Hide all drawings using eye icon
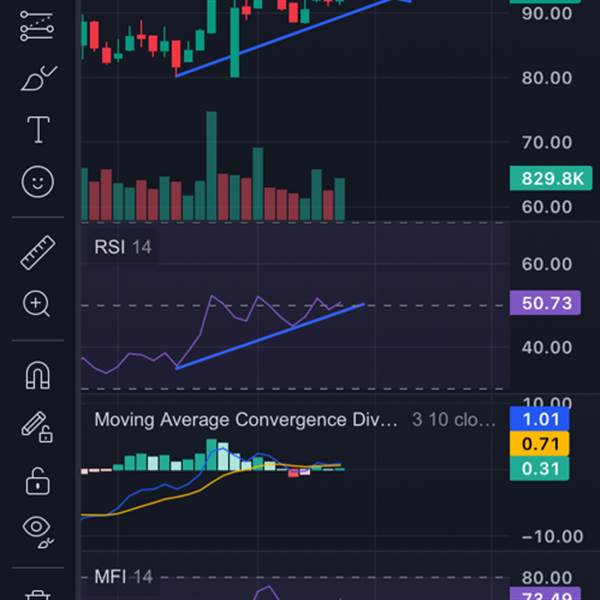The image size is (600, 600). tap(38, 531)
